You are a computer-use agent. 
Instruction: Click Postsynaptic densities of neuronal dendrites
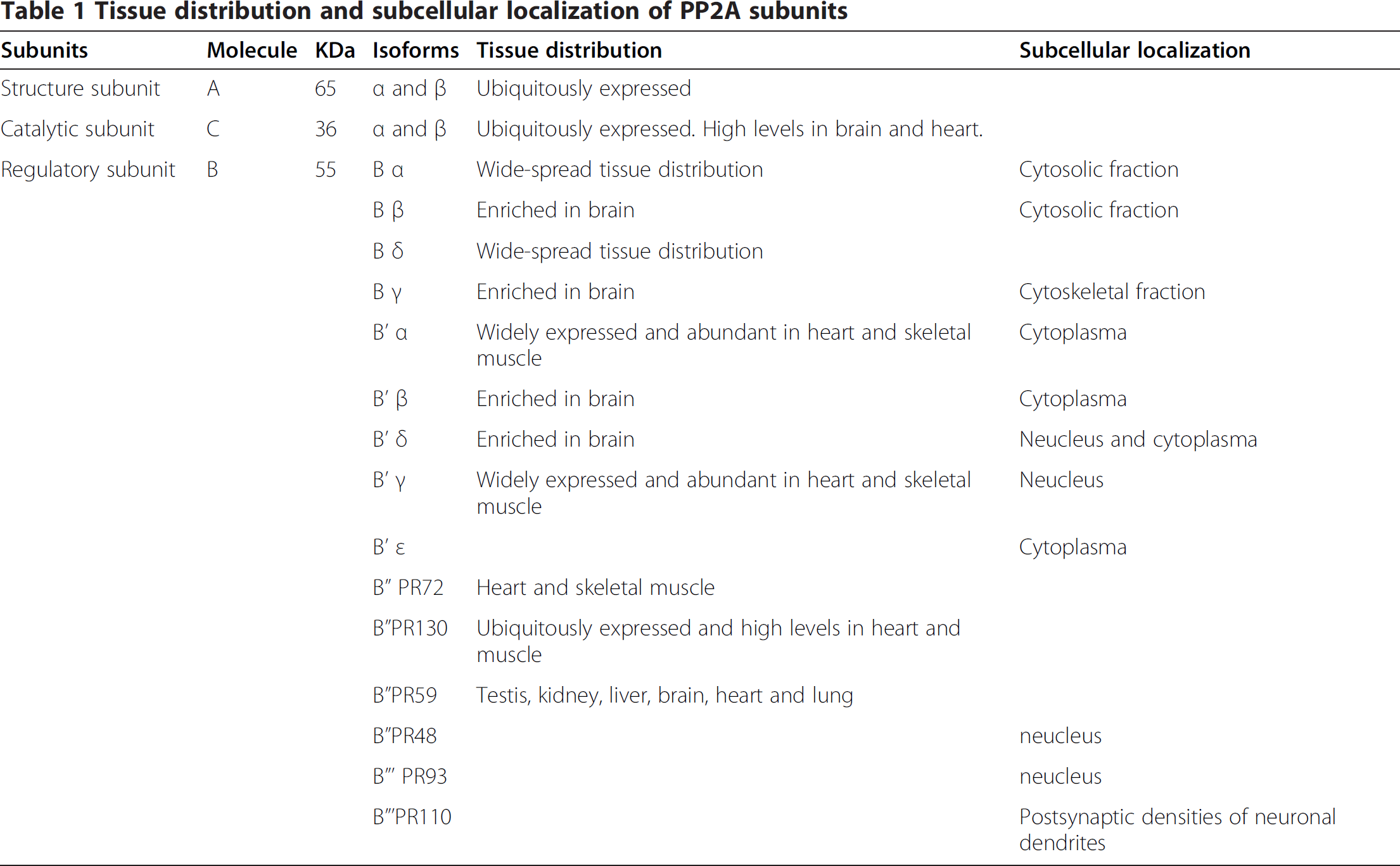coord(1177,829)
